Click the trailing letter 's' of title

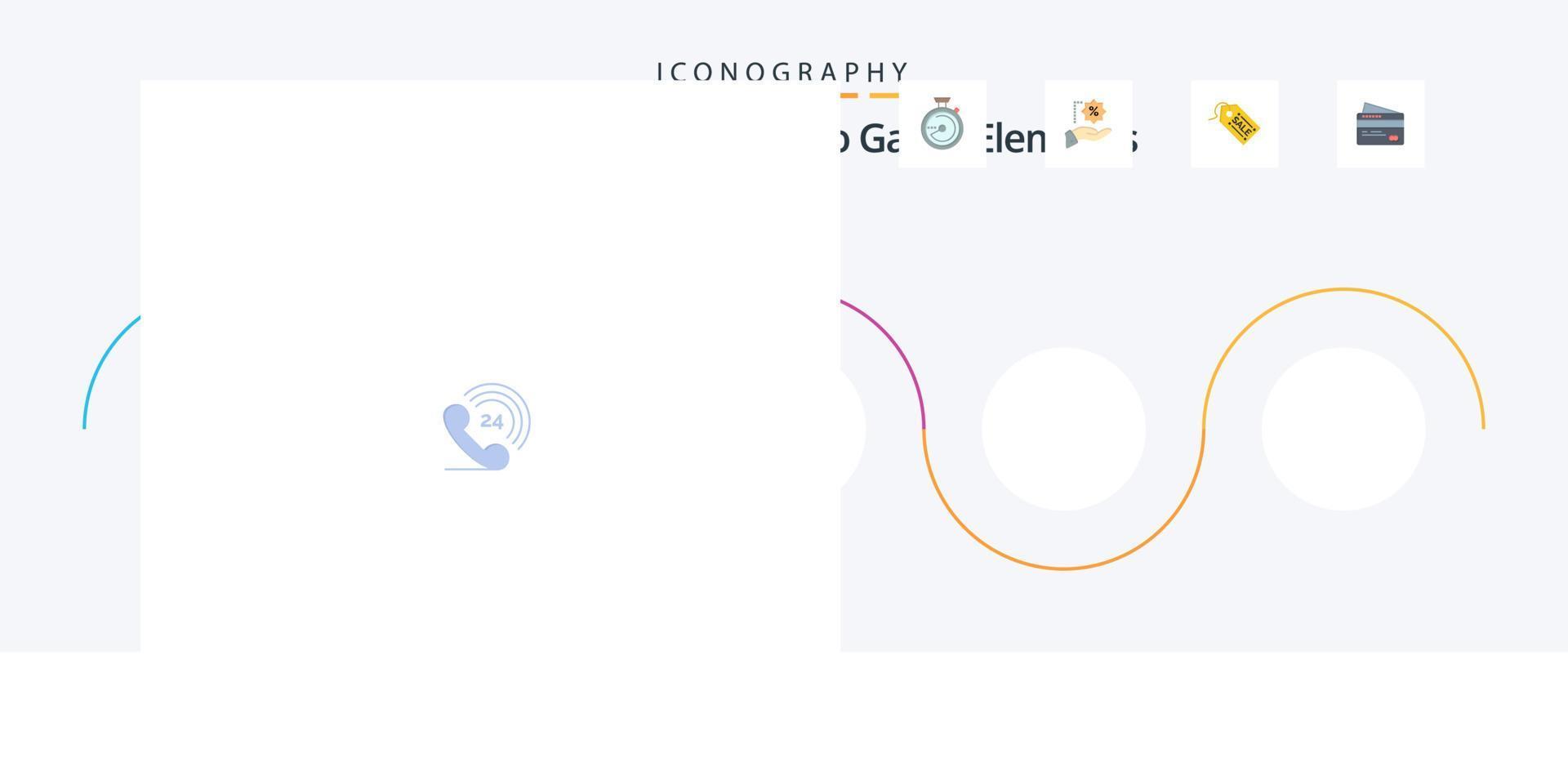click(x=1134, y=140)
